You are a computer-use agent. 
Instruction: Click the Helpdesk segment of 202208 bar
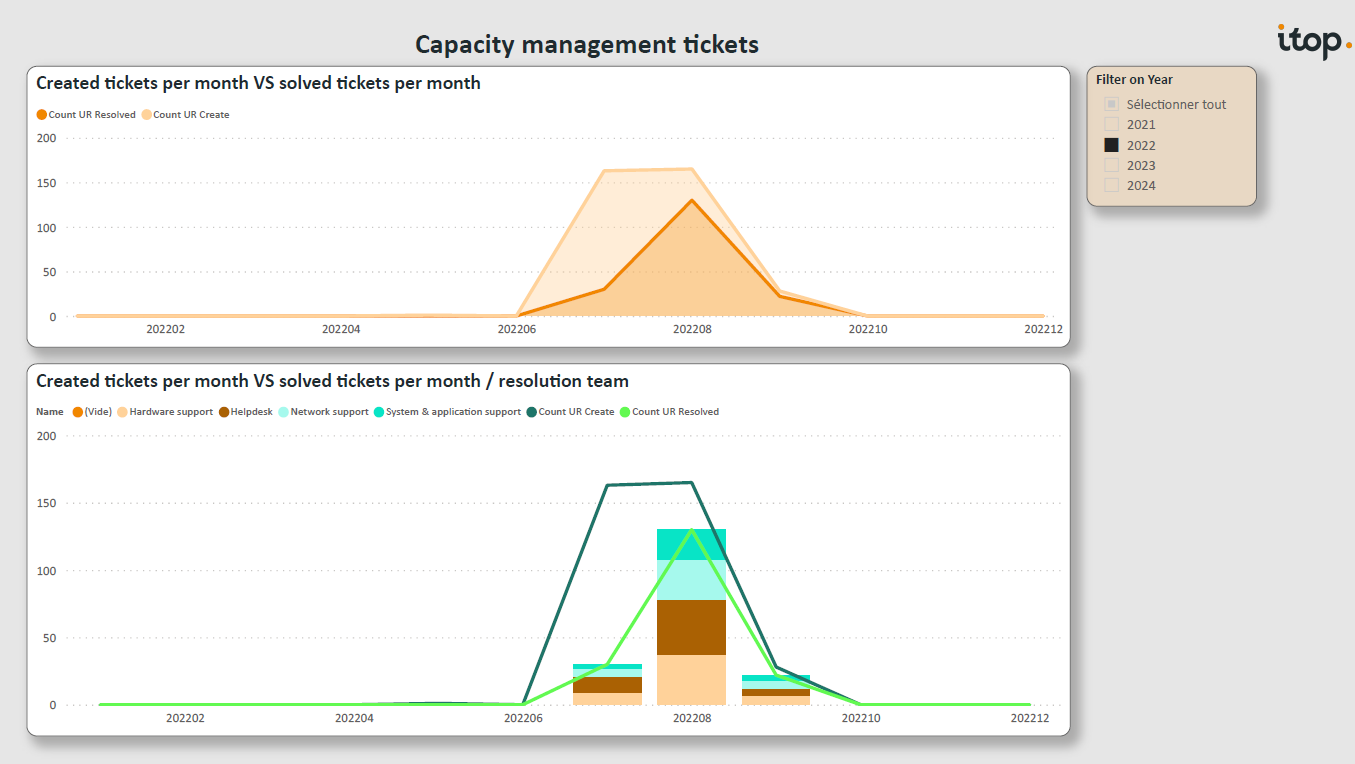691,627
